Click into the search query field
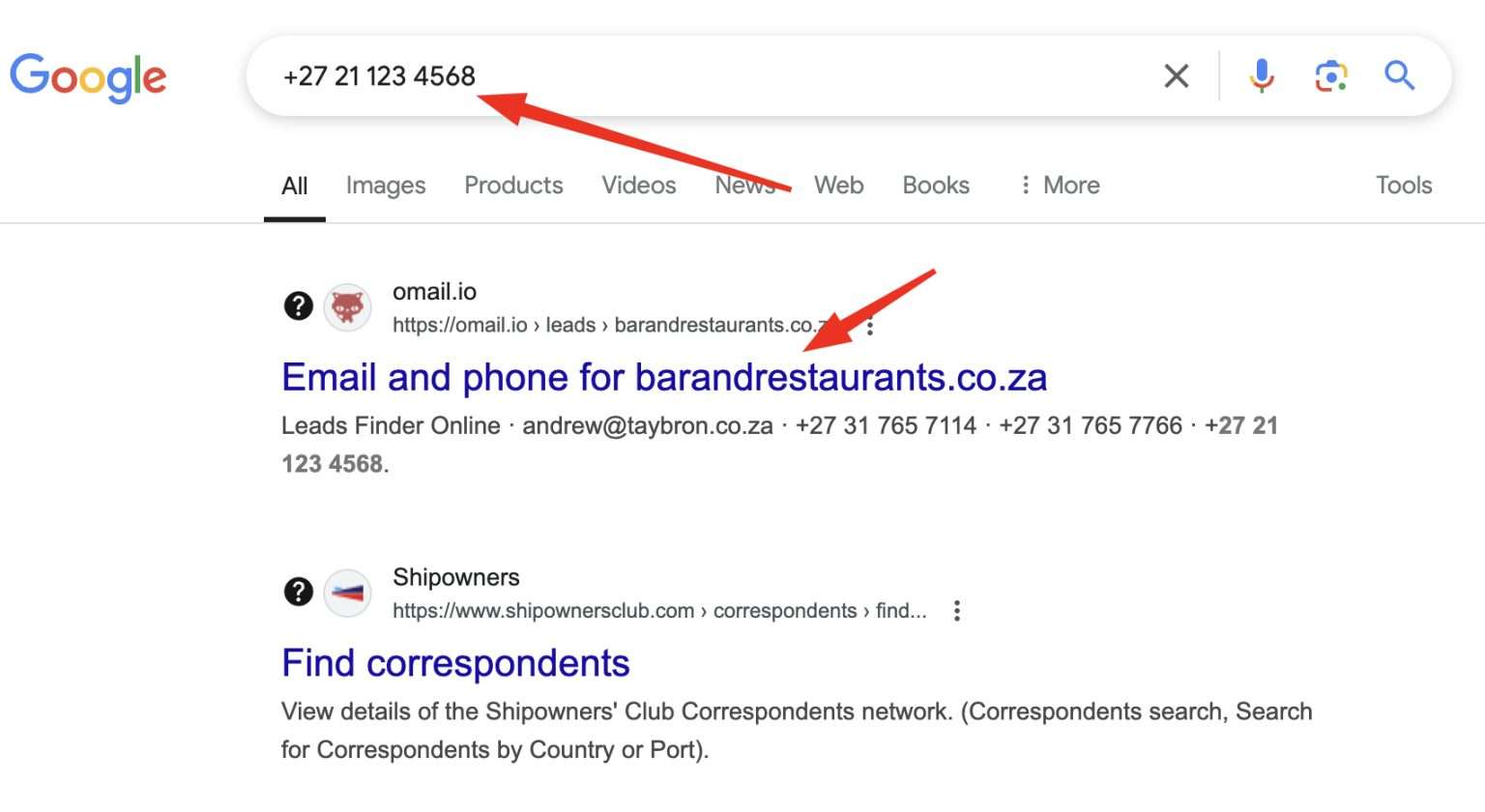Viewport: 1485px width, 812px height. click(x=773, y=75)
